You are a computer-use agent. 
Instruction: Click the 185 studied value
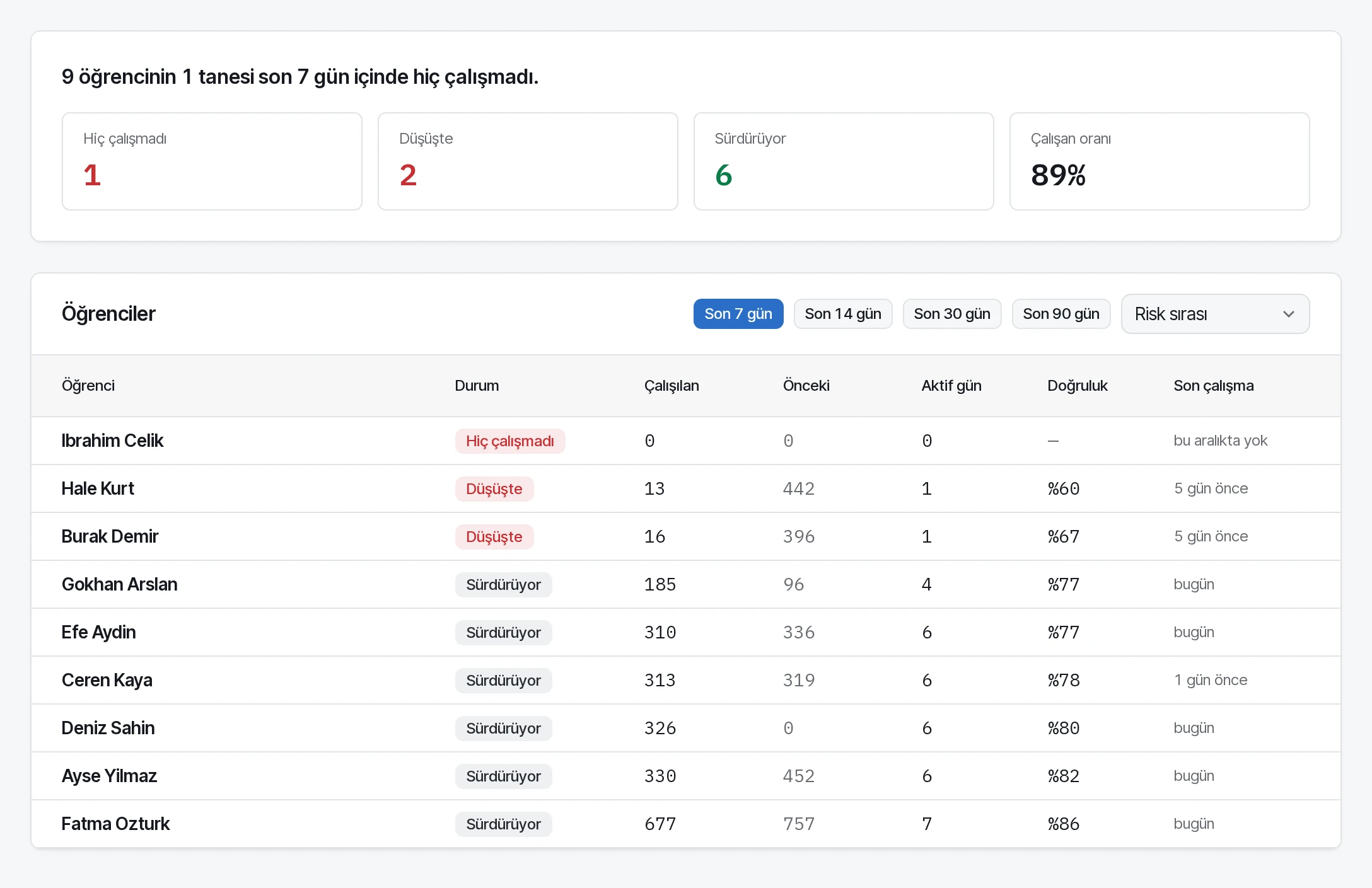point(660,584)
